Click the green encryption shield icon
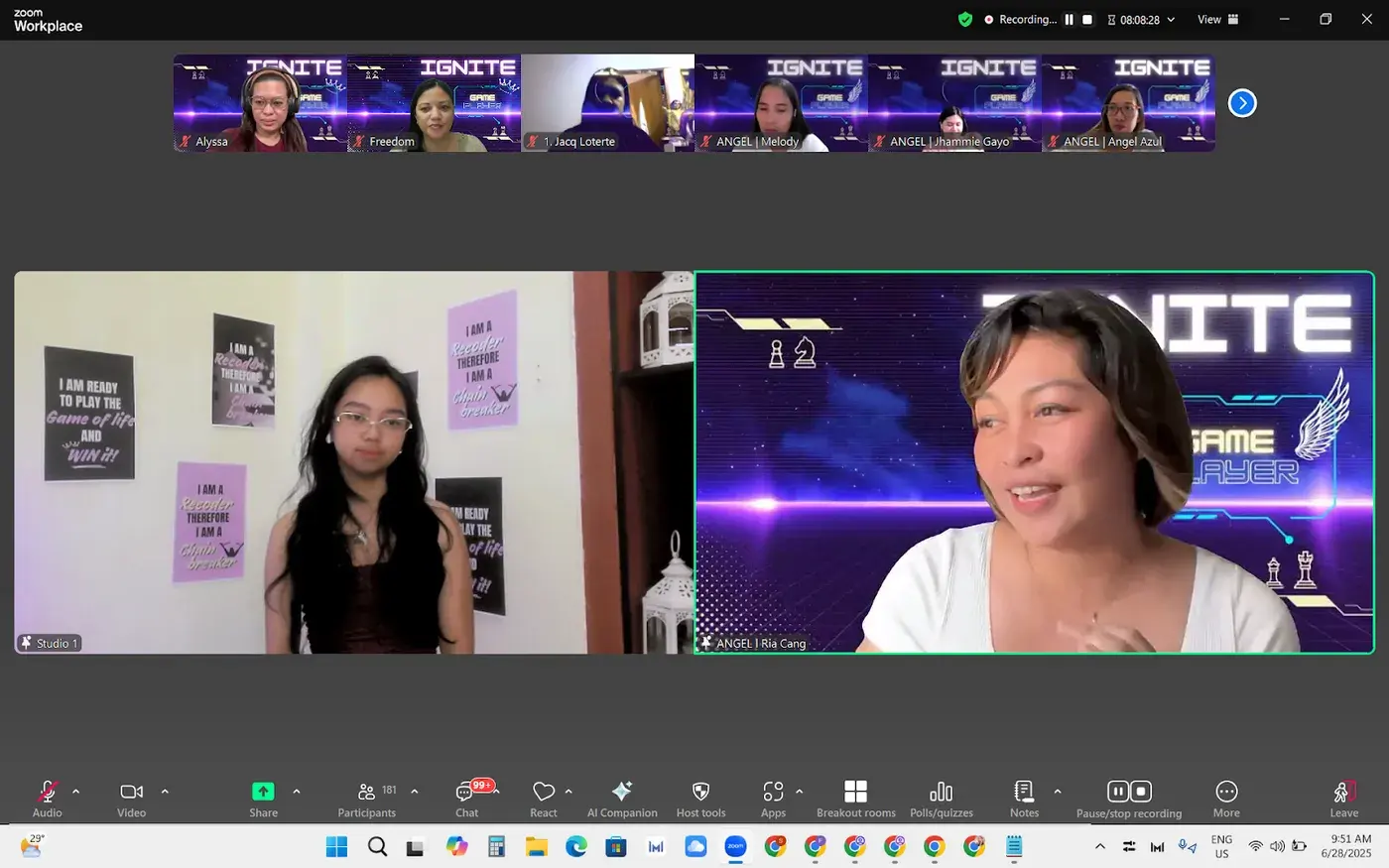The height and width of the screenshot is (868, 1389). (x=965, y=20)
